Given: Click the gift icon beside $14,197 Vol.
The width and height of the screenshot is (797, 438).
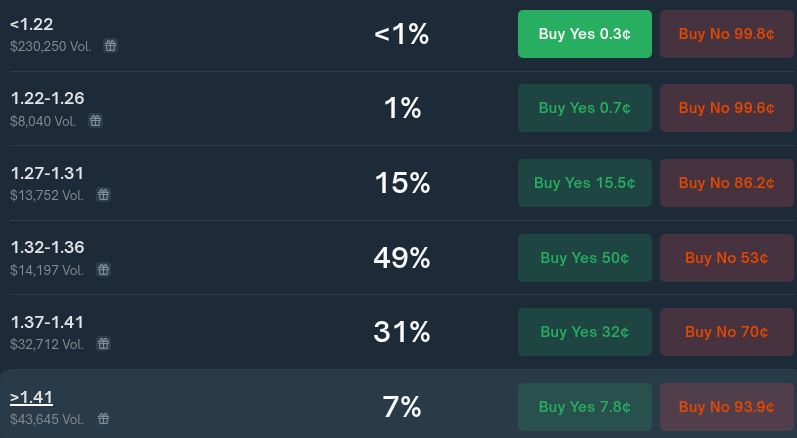Looking at the screenshot, I should coord(103,269).
